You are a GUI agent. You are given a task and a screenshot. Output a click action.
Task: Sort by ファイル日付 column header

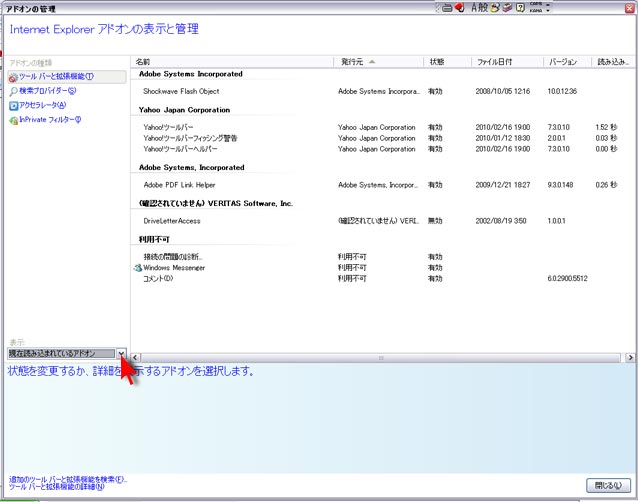pyautogui.click(x=494, y=62)
